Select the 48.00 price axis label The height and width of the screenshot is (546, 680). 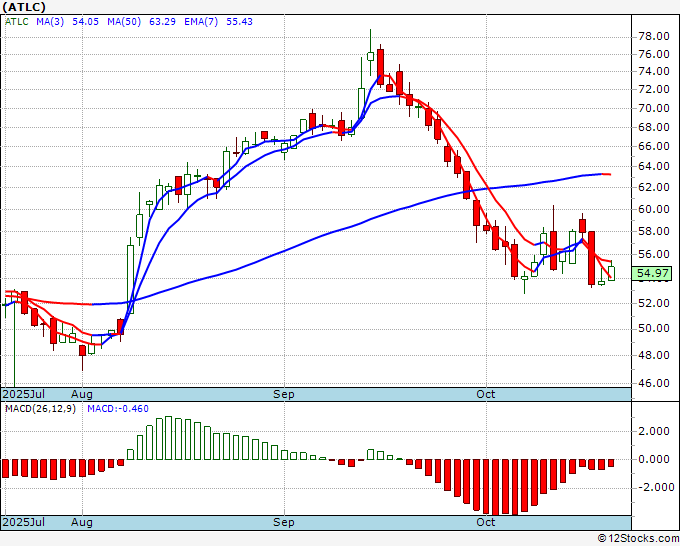[654, 355]
